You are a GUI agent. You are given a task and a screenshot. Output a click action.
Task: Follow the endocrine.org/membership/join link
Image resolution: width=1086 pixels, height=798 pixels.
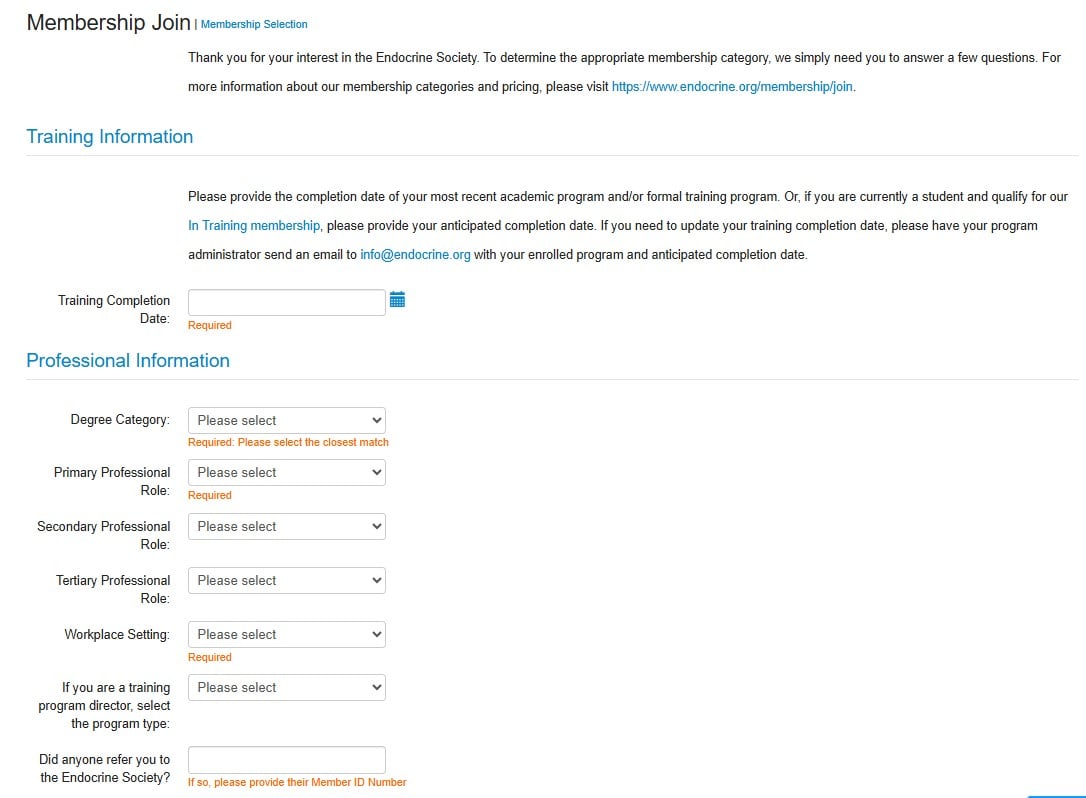732,87
